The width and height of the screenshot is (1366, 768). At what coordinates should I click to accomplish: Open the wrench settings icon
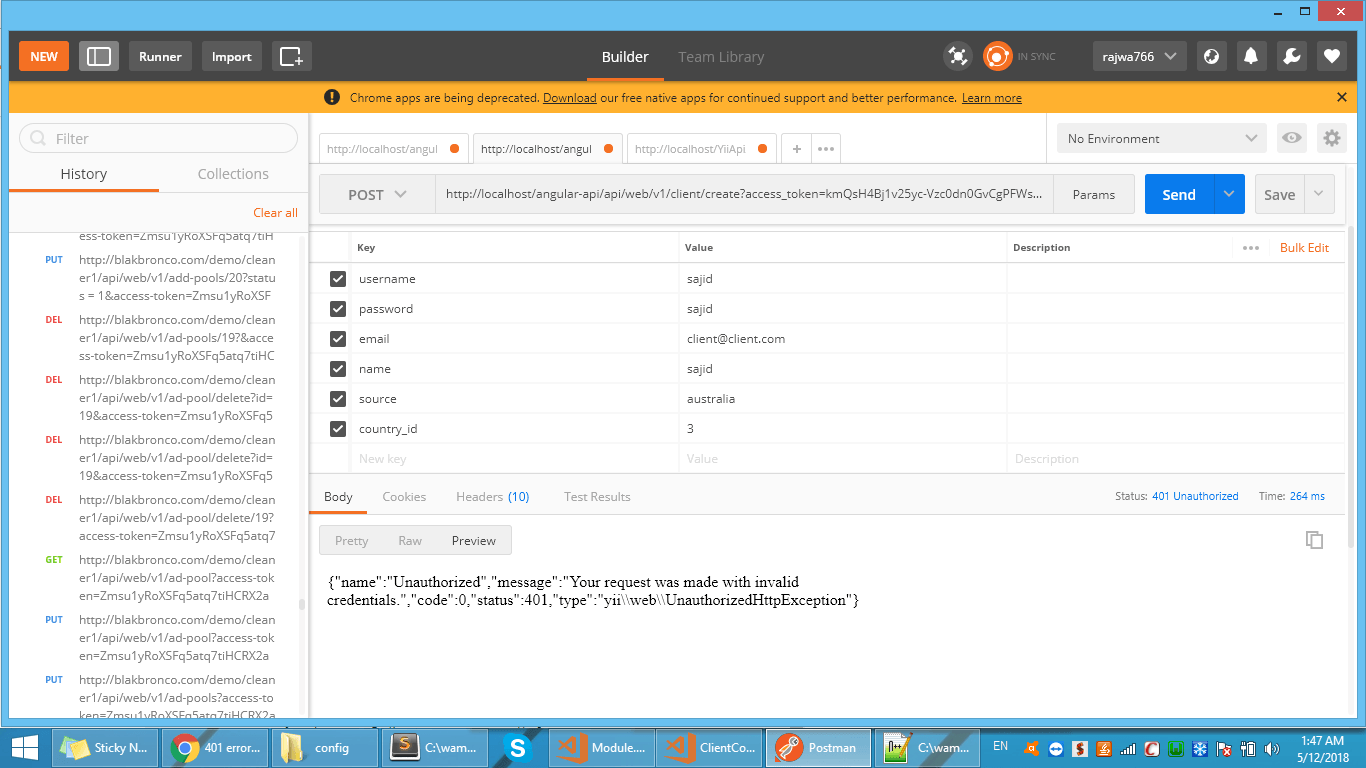1291,57
